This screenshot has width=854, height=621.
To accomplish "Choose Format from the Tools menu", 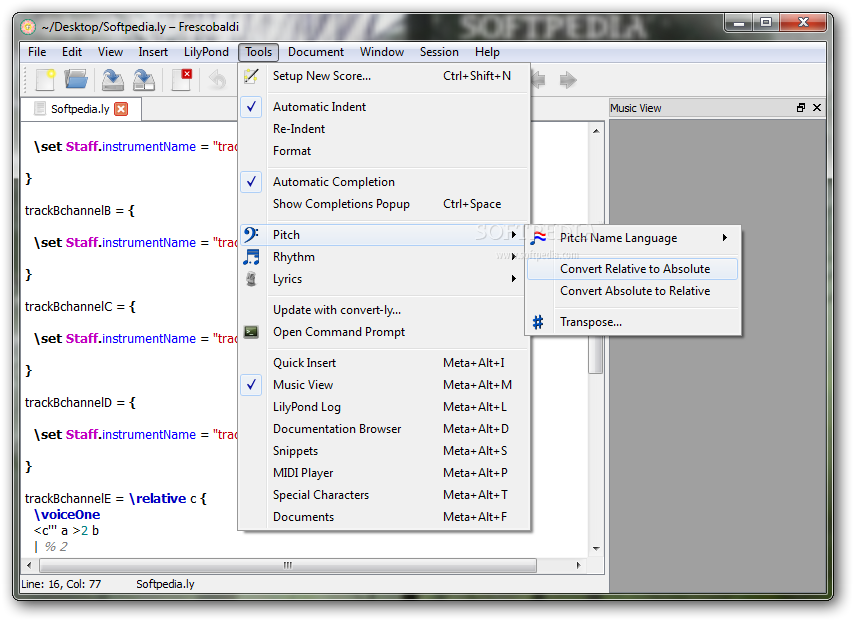I will coord(385,151).
